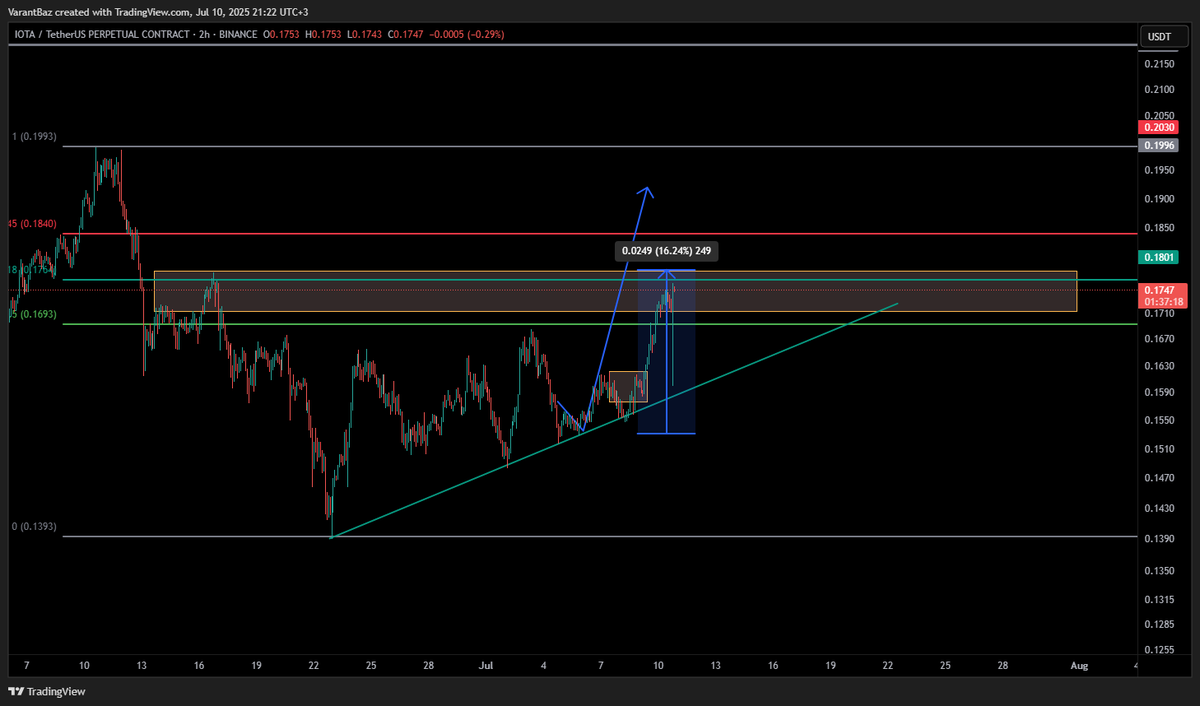Viewport: 1200px width, 706px height.
Task: Click the current price tag 0.1747
Action: pyautogui.click(x=1163, y=290)
